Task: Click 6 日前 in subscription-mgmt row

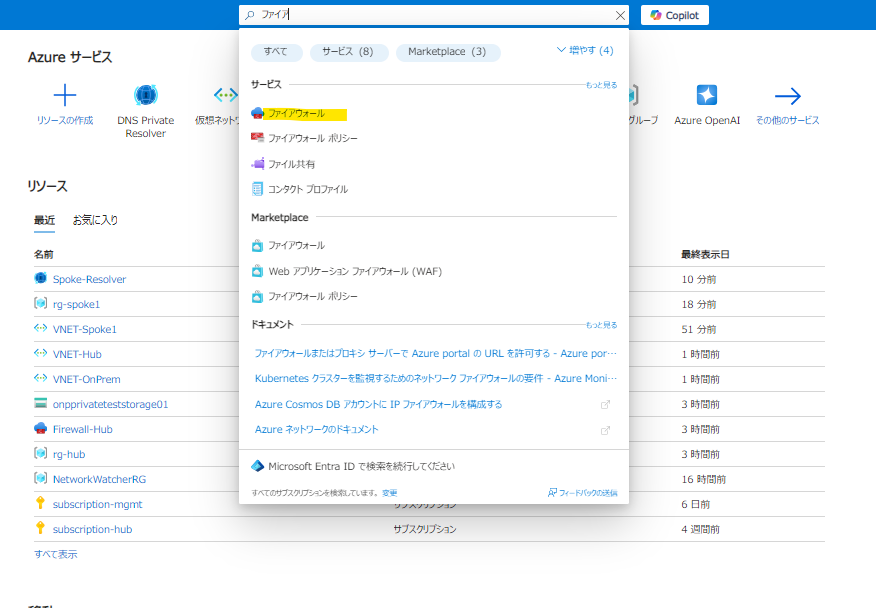Action: pyautogui.click(x=696, y=504)
